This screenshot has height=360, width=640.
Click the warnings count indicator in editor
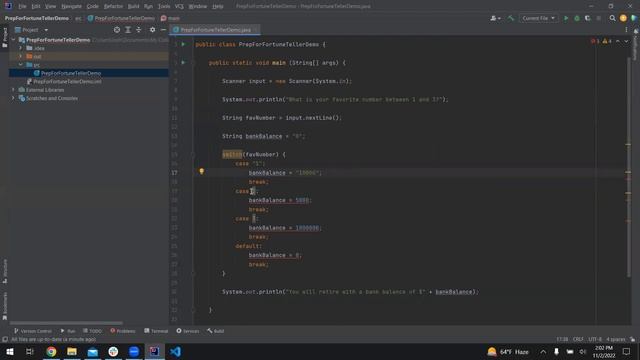(607, 41)
